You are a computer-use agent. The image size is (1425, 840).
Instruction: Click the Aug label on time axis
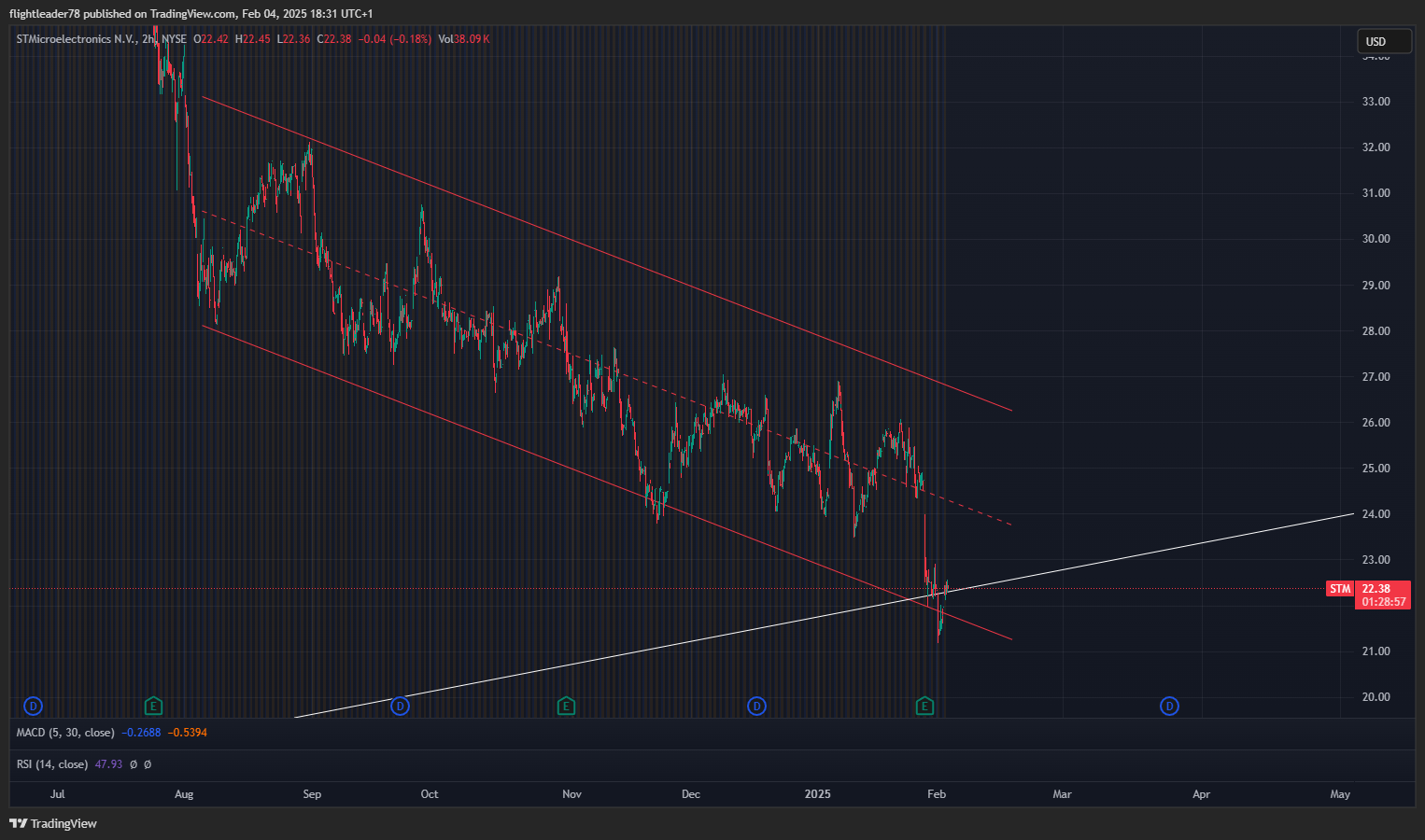184,794
